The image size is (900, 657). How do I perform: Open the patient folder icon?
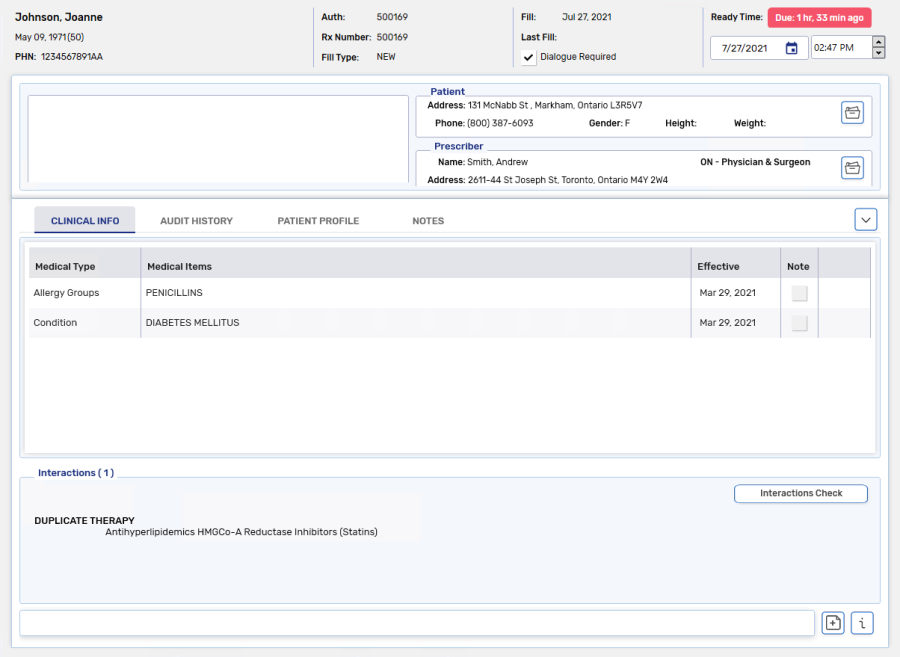pyautogui.click(x=852, y=113)
